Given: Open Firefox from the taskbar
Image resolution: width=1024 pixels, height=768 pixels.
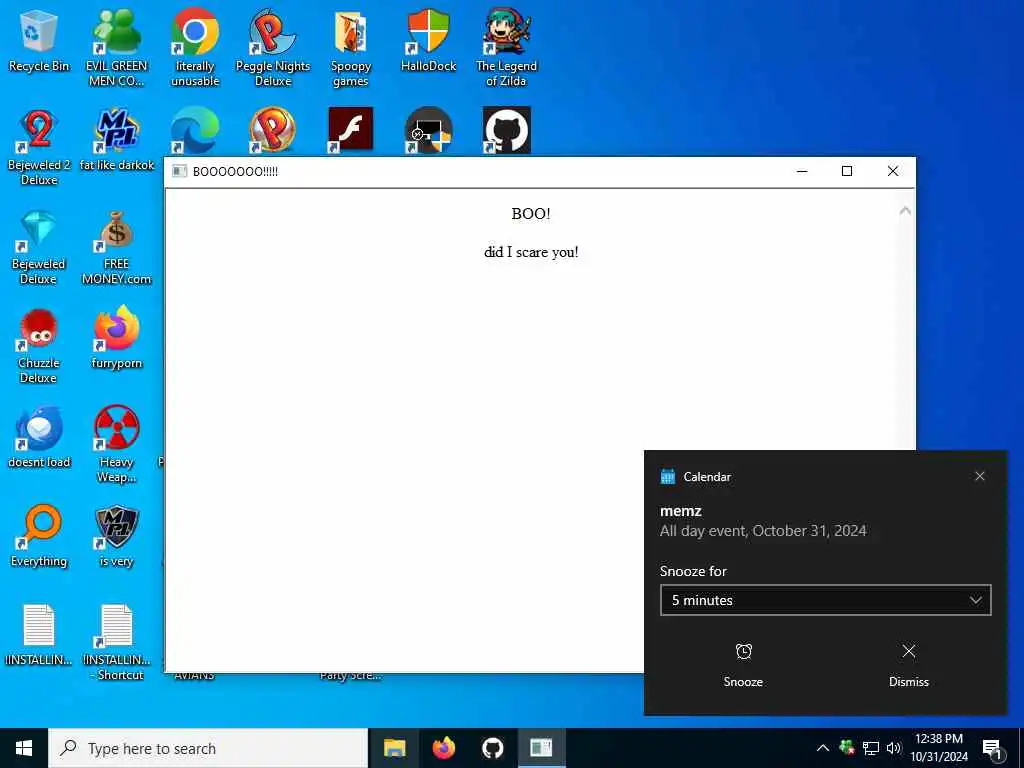Looking at the screenshot, I should click(443, 748).
